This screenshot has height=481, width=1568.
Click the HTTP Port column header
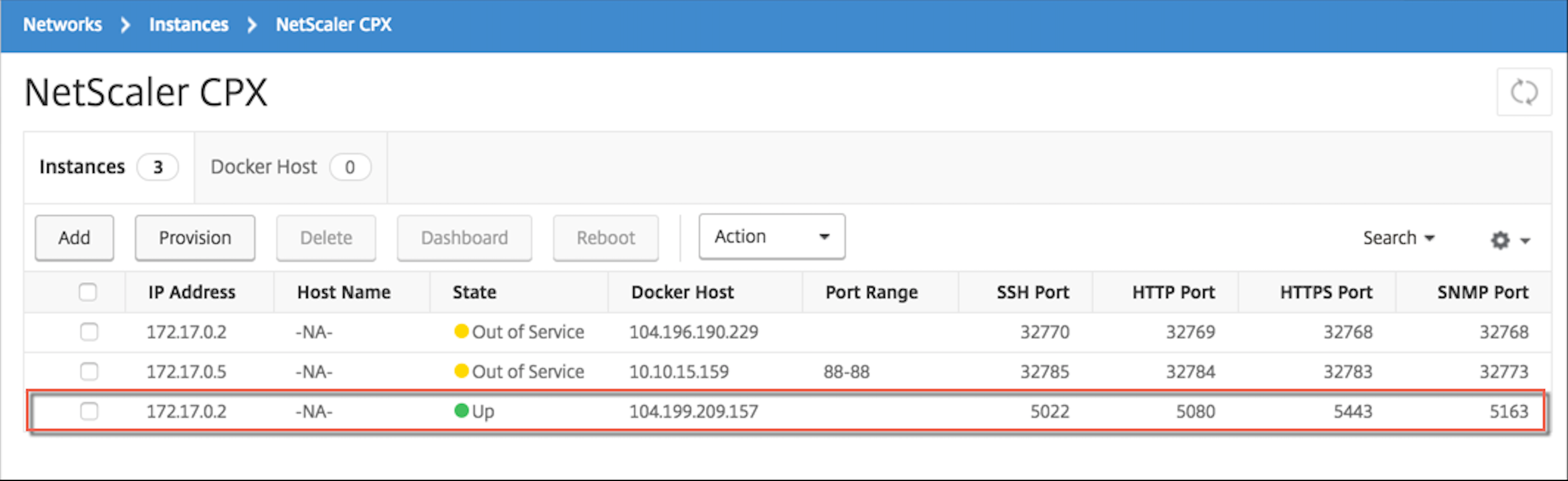tap(1174, 292)
